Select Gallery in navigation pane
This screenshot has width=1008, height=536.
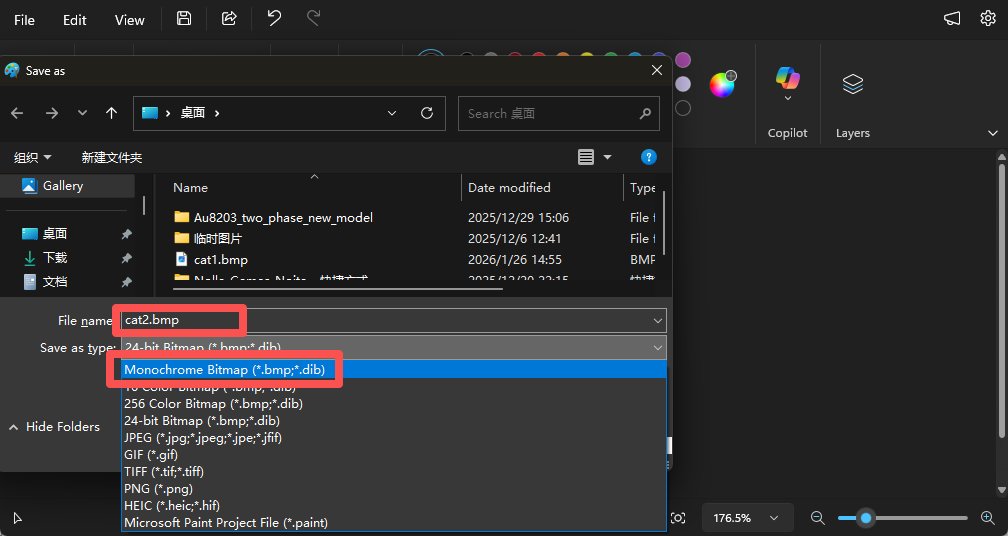[x=67, y=186]
